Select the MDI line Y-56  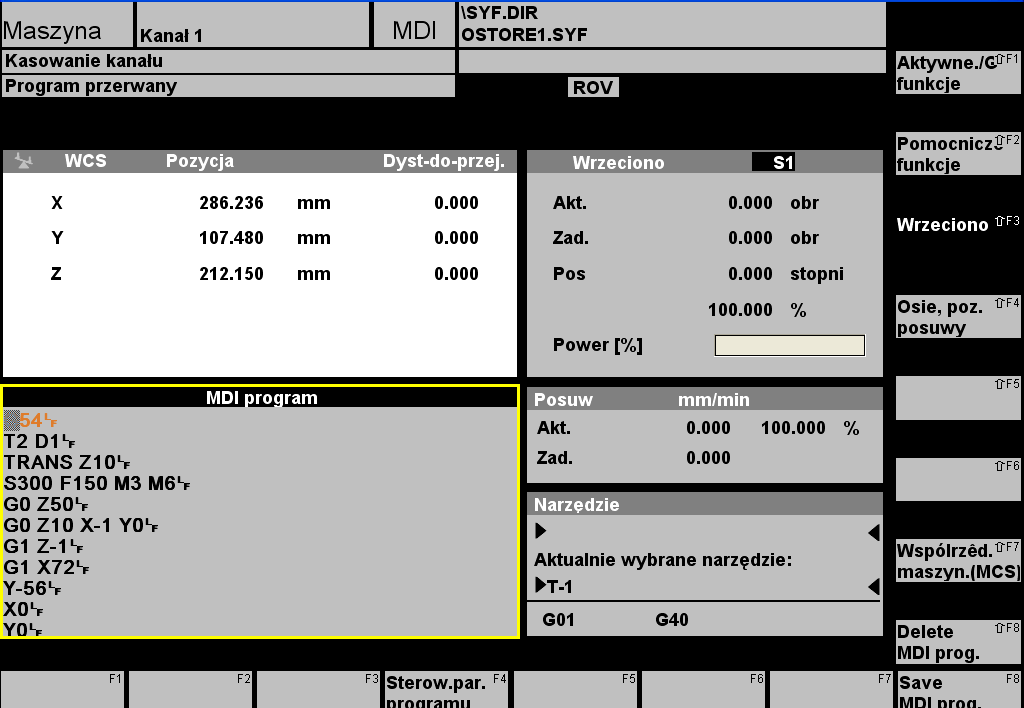[32, 588]
